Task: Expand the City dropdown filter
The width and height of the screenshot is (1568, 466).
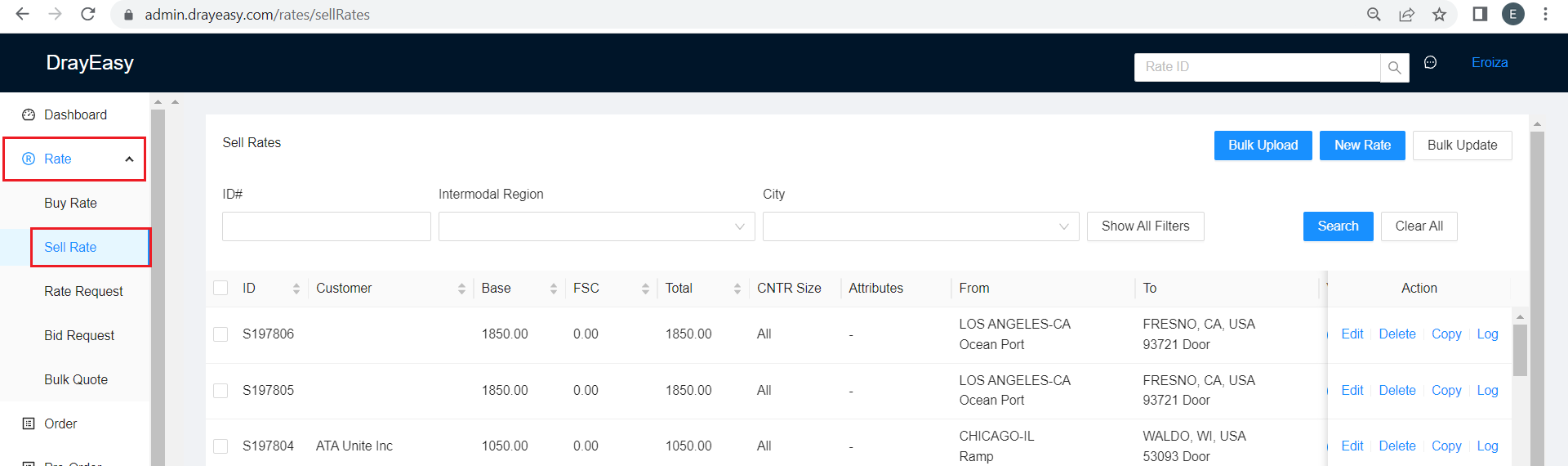Action: click(x=920, y=226)
